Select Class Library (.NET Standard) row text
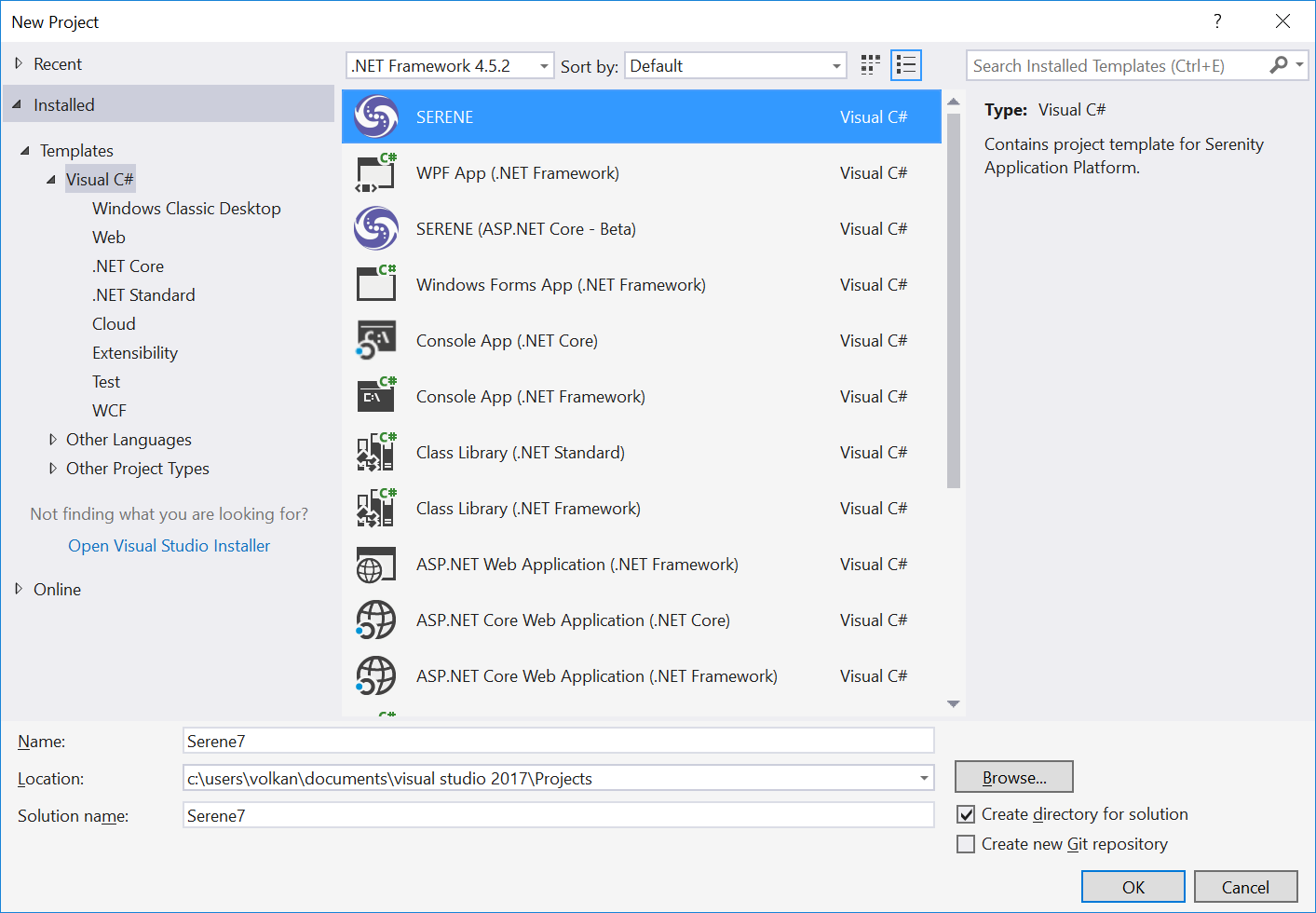The height and width of the screenshot is (913, 1316). (521, 453)
